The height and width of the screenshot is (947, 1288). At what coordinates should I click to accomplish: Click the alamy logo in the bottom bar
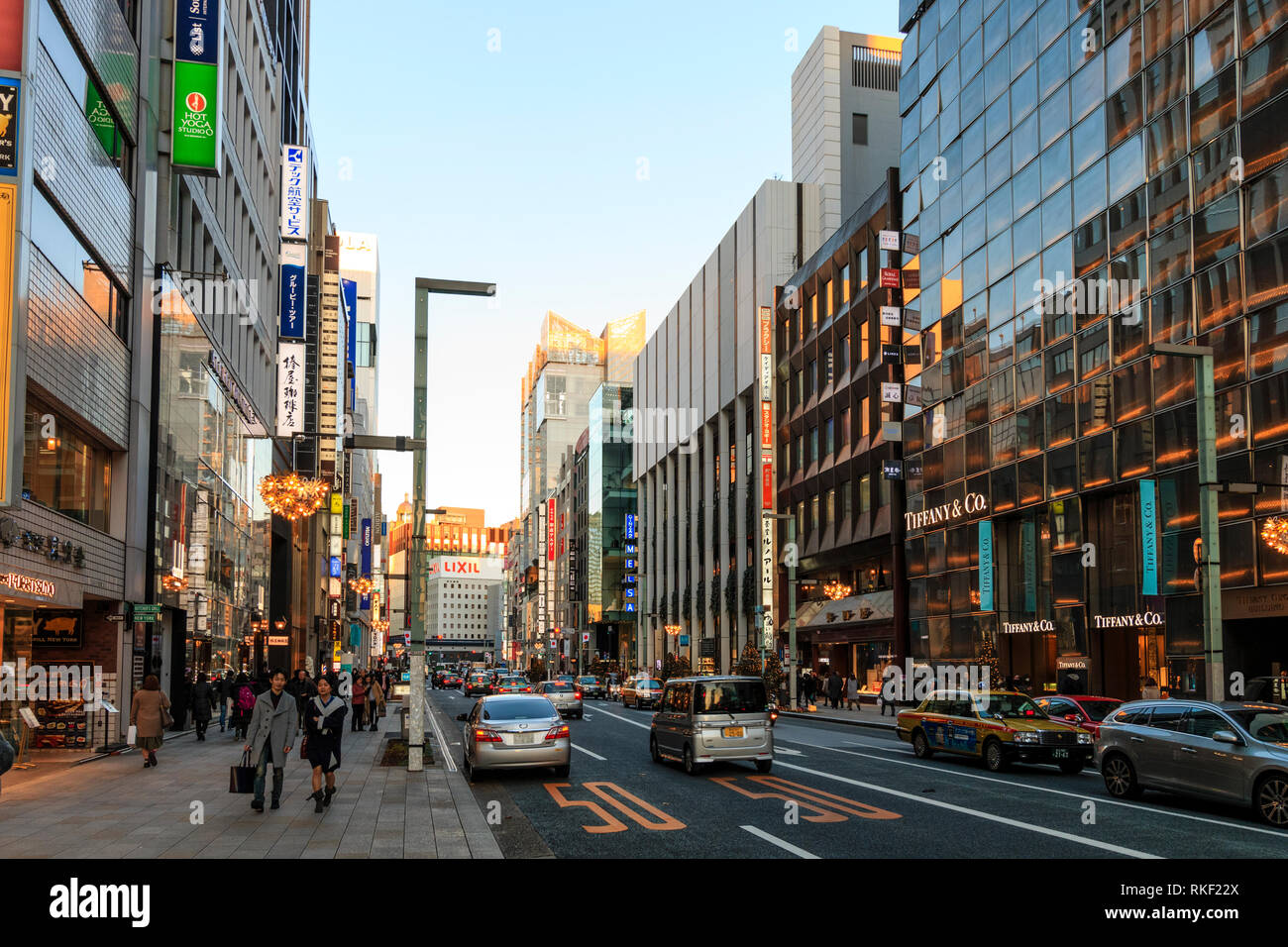click(x=100, y=902)
